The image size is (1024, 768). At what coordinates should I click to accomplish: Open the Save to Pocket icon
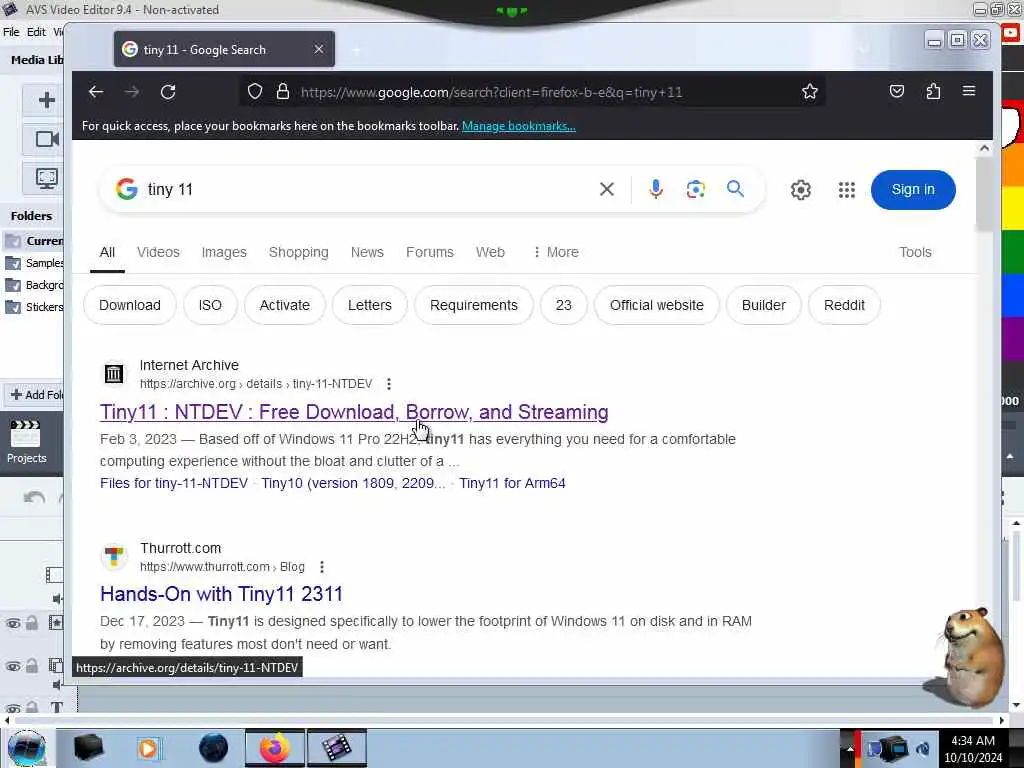coord(897,91)
